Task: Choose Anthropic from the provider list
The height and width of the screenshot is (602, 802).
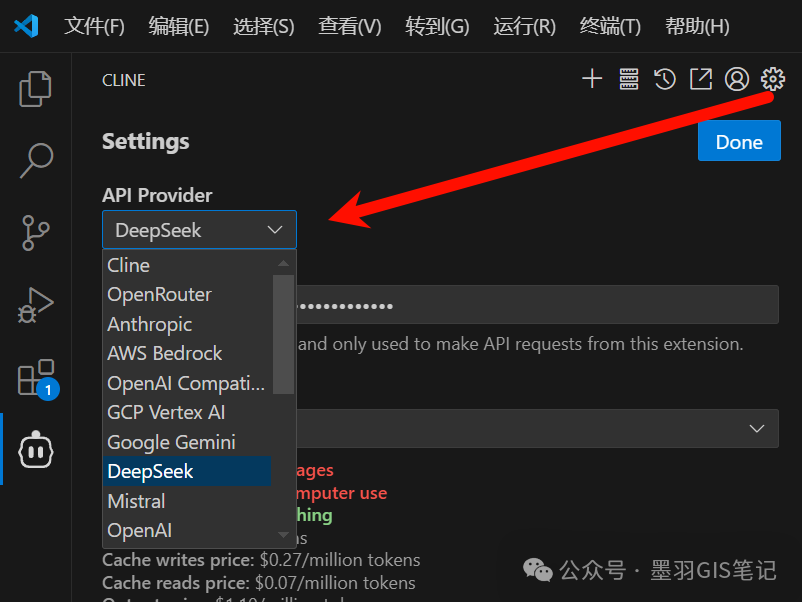Action: pyautogui.click(x=150, y=324)
